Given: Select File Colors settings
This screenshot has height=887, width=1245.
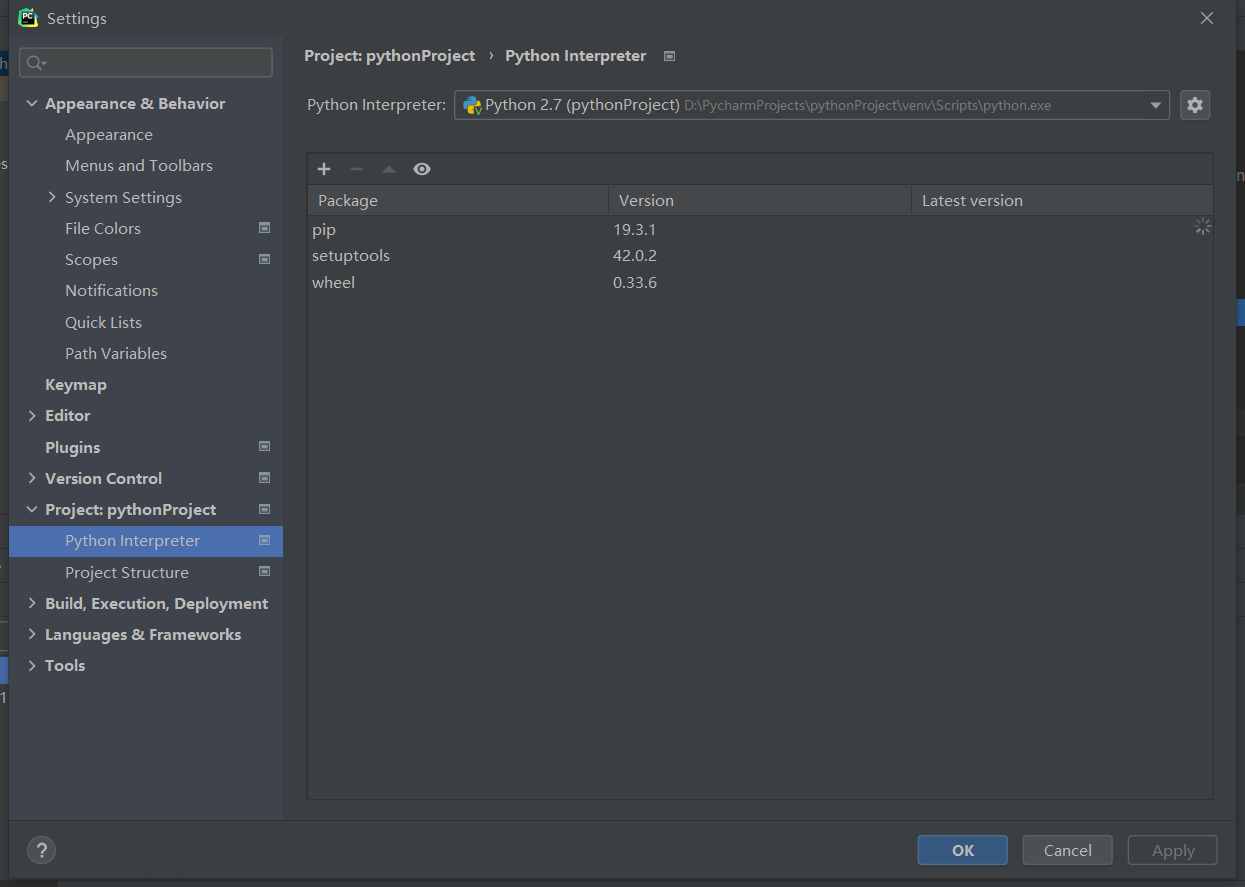Looking at the screenshot, I should [x=103, y=229].
